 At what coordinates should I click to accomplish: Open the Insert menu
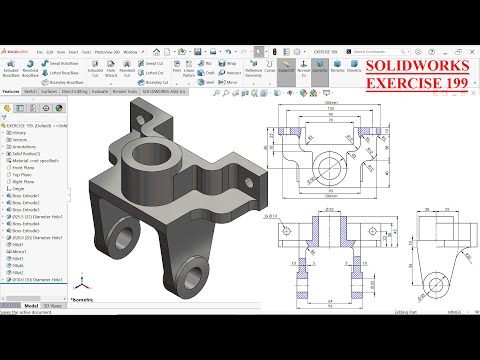[x=73, y=52]
